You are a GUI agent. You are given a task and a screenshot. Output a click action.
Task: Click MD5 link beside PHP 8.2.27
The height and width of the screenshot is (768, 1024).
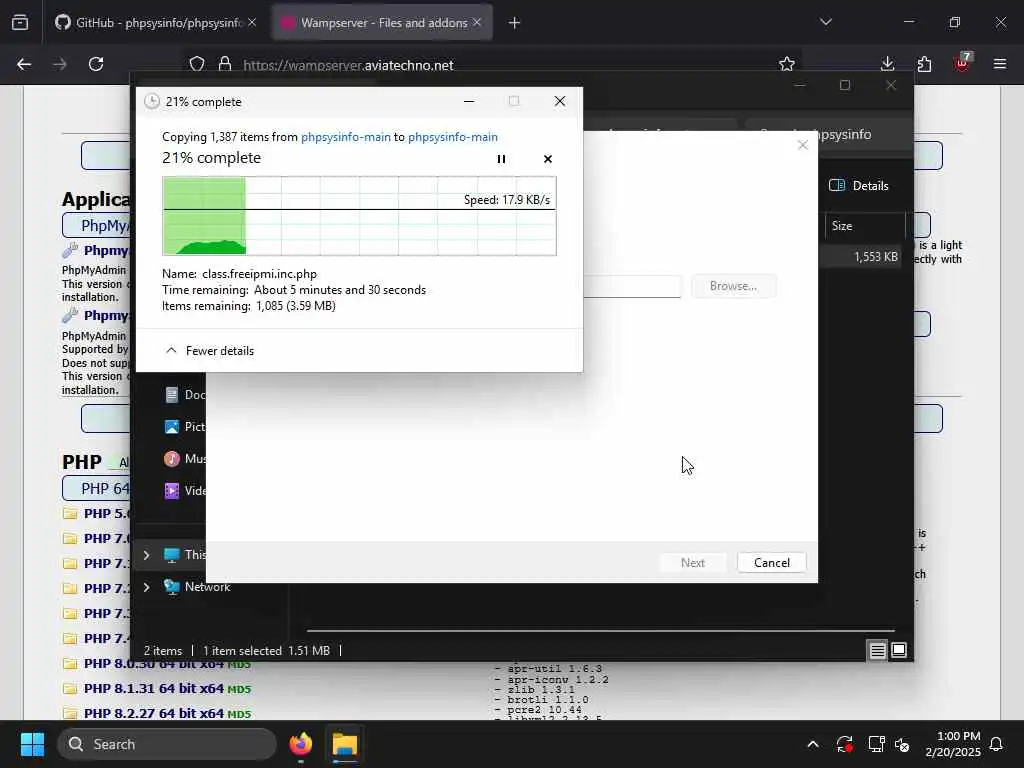pos(239,714)
